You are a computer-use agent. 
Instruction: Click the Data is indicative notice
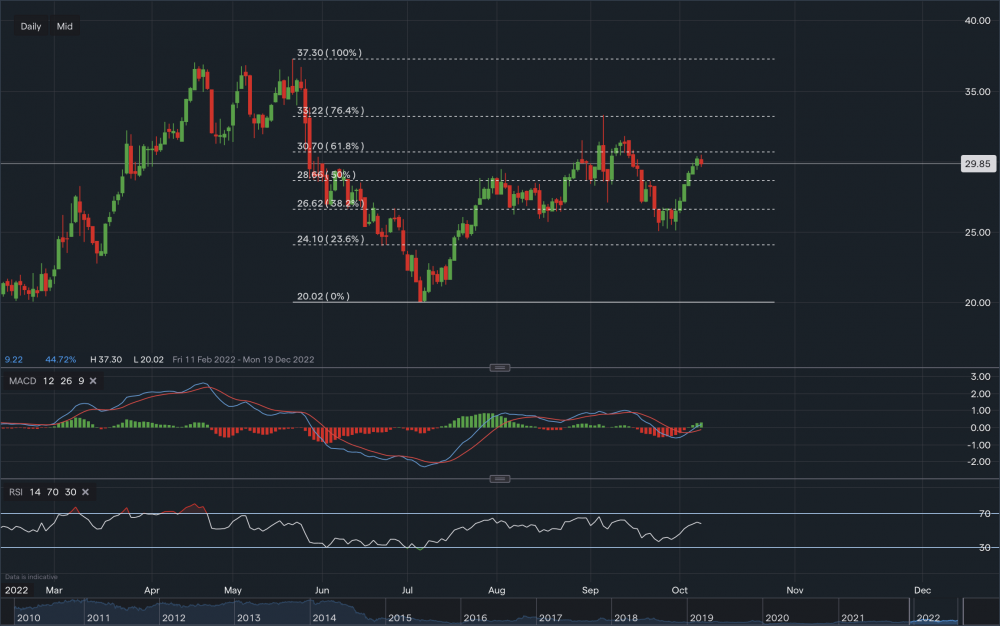pos(34,577)
